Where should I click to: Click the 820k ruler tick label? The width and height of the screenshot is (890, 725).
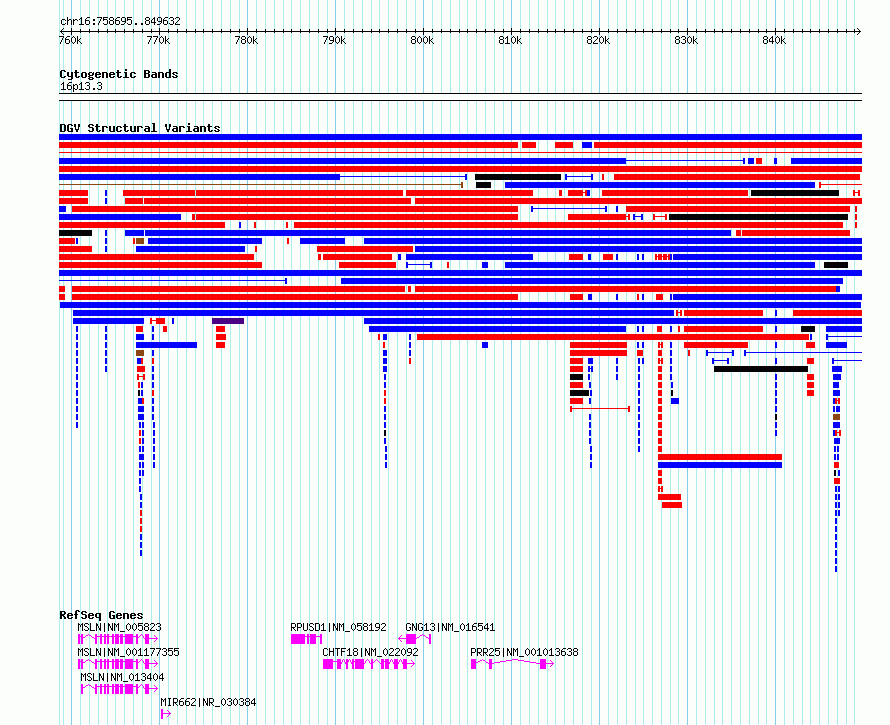[x=598, y=40]
